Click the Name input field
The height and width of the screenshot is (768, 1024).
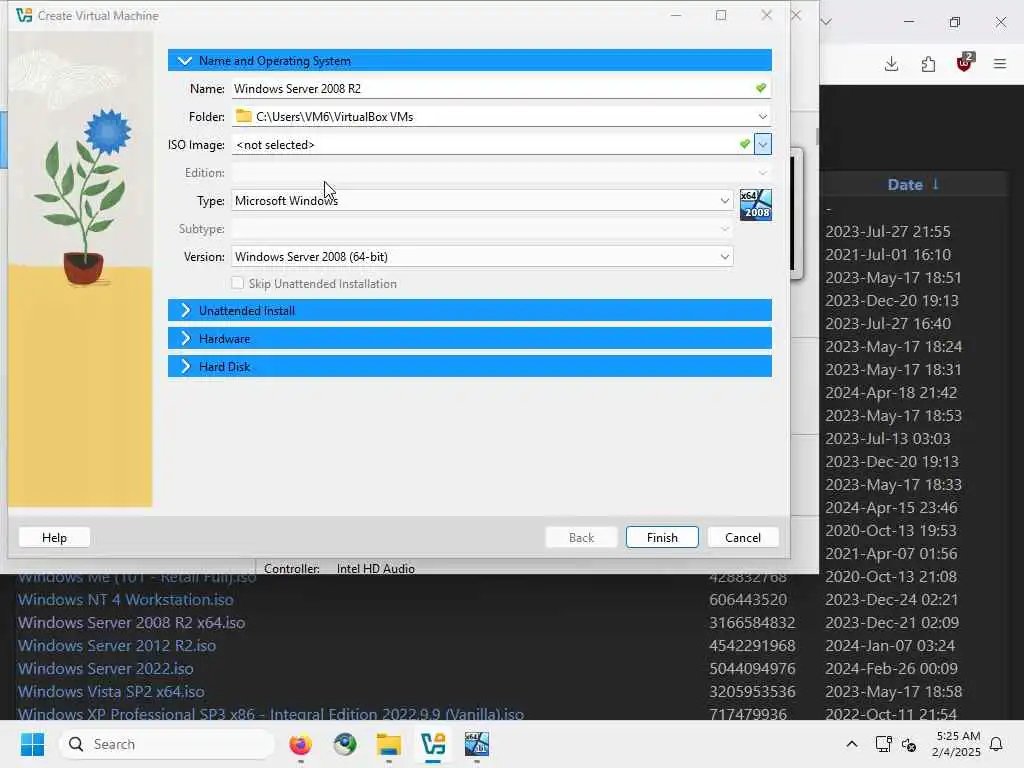(x=500, y=88)
